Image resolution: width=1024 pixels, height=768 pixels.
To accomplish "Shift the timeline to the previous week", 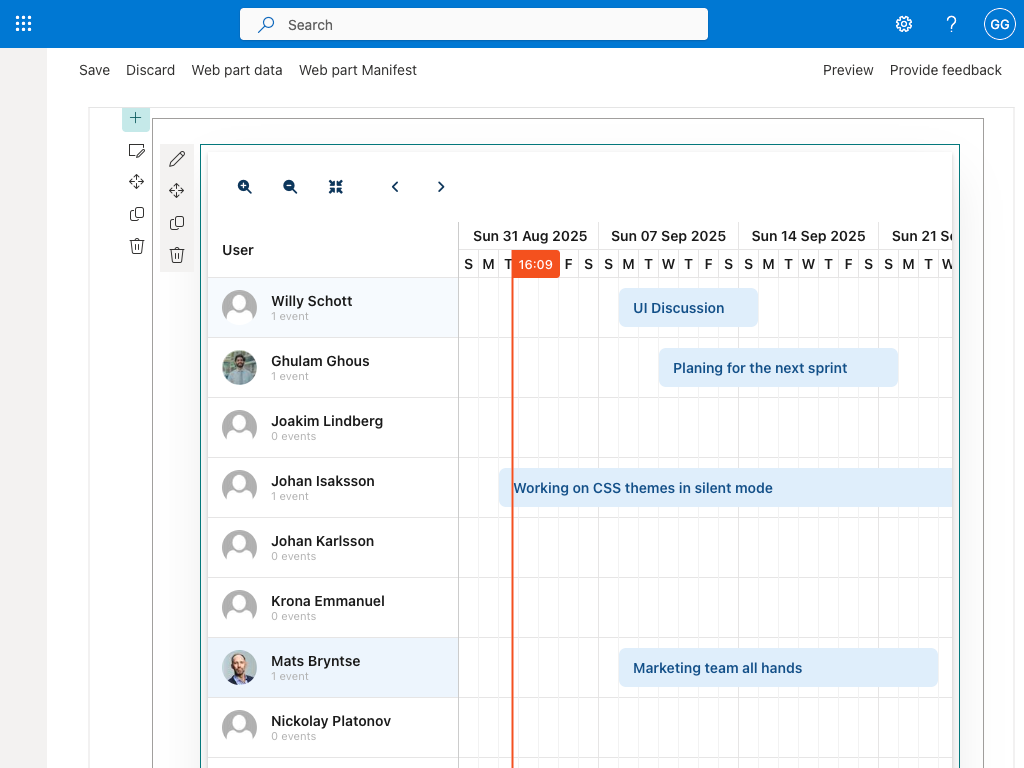I will click(x=394, y=186).
